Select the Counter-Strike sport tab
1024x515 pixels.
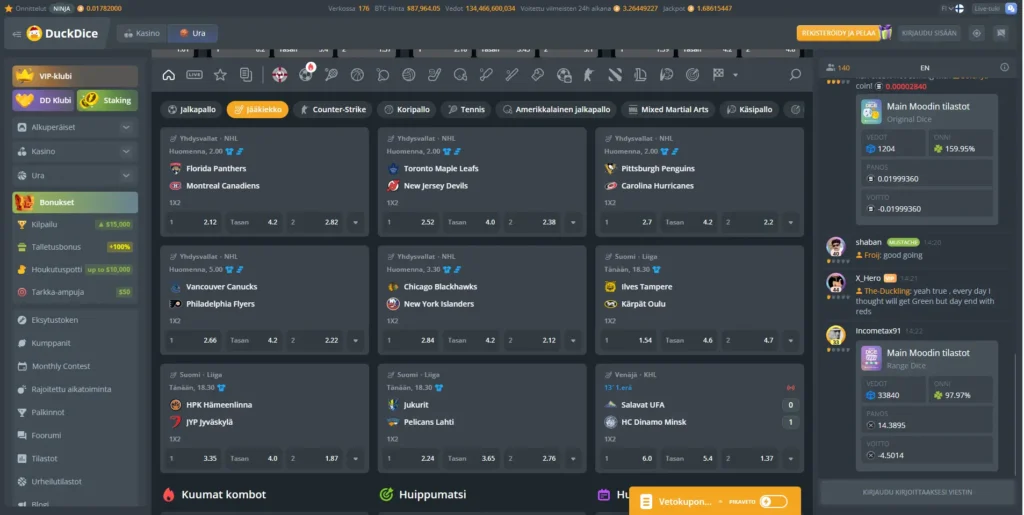(x=331, y=110)
